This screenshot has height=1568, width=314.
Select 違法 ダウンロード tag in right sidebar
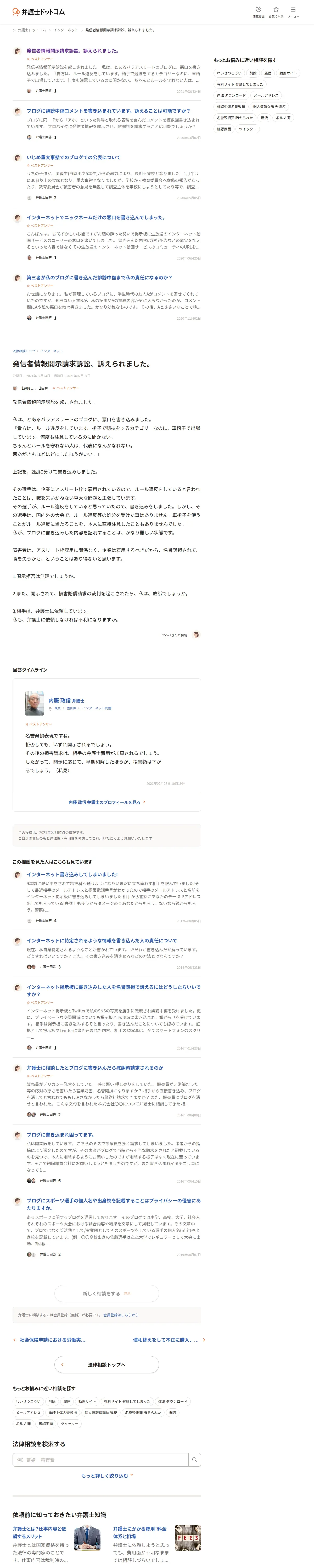click(x=231, y=96)
